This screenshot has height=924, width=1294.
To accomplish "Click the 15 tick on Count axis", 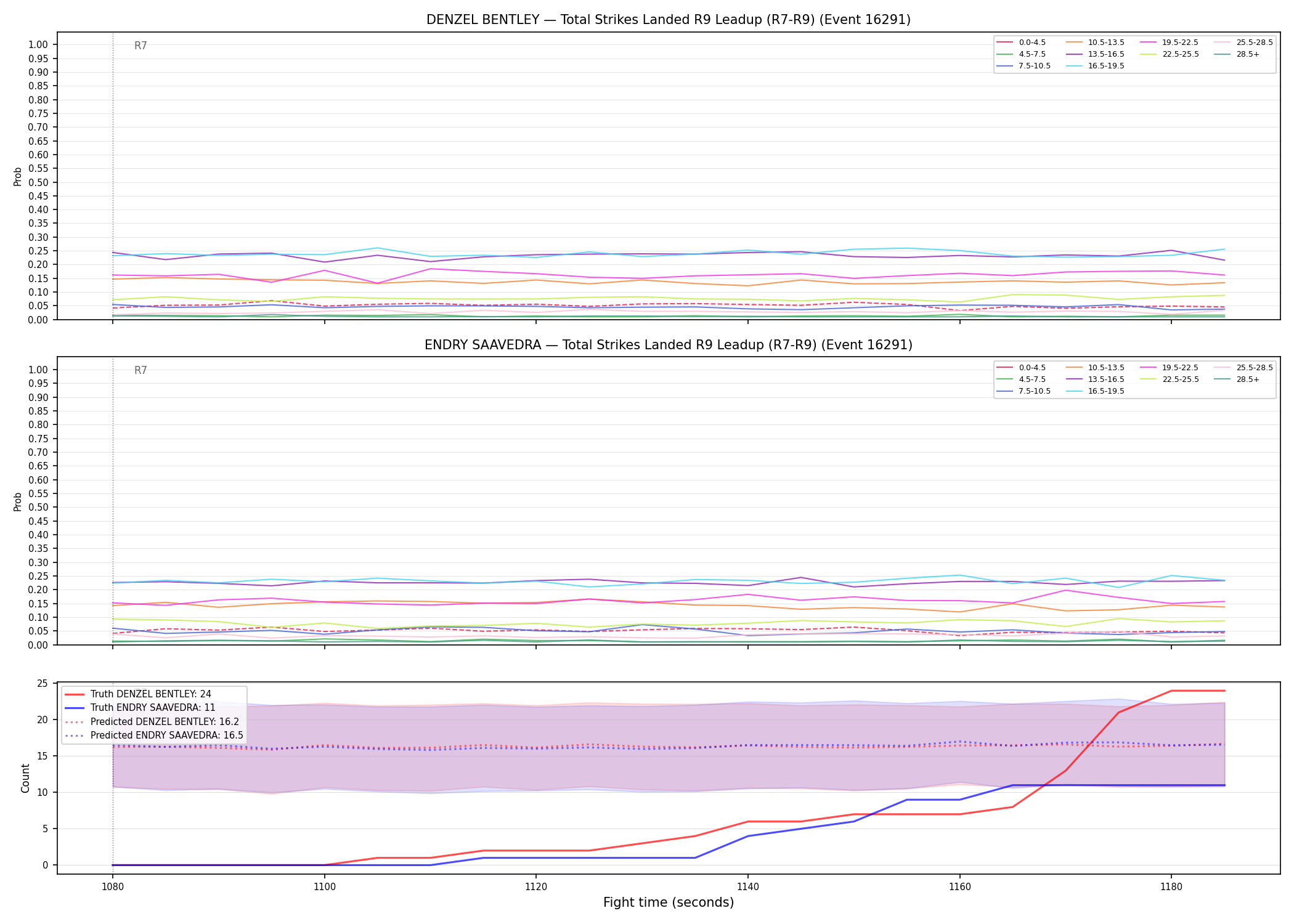I will click(x=43, y=756).
